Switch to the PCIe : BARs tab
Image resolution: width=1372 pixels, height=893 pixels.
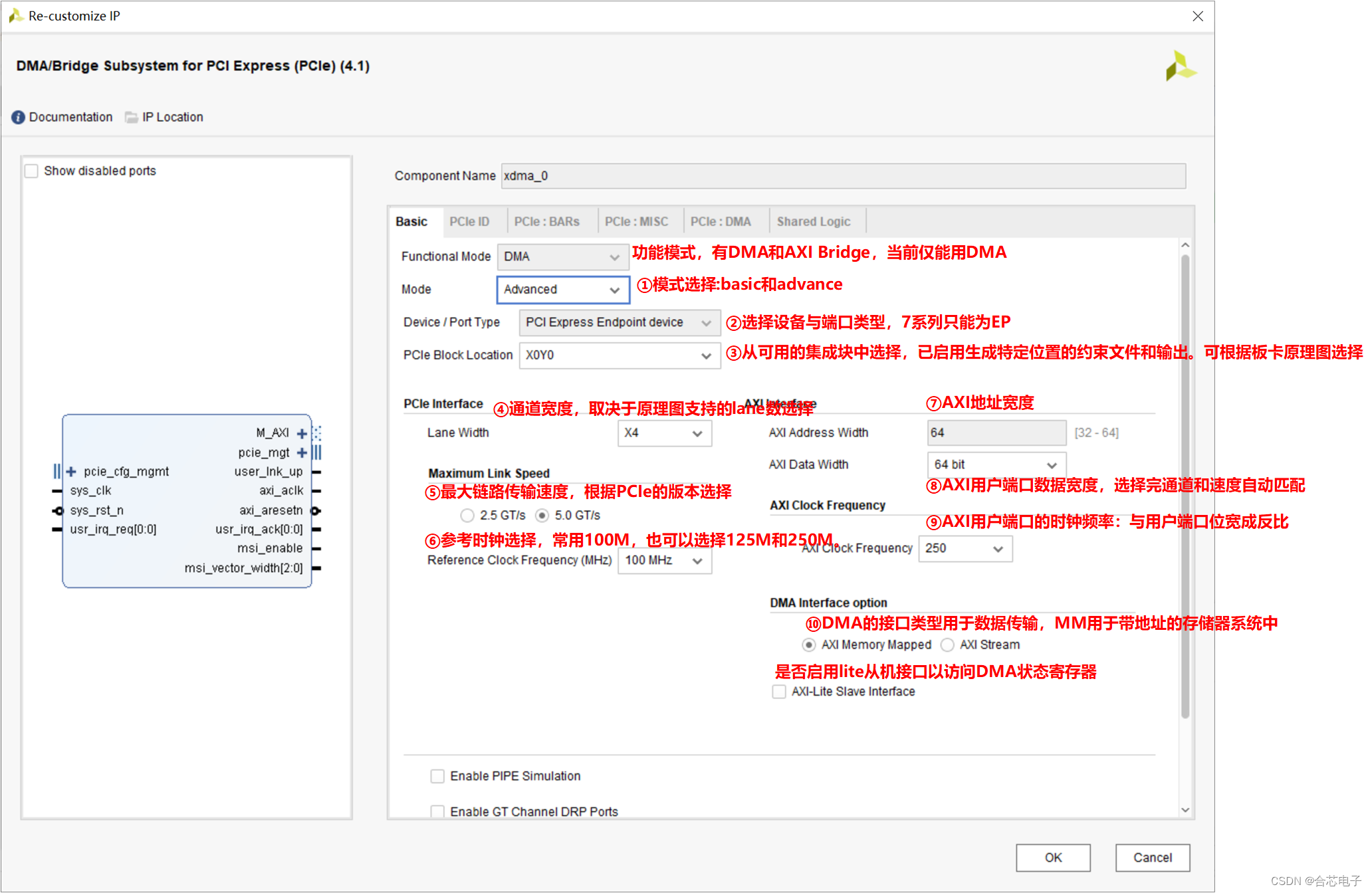click(x=546, y=222)
